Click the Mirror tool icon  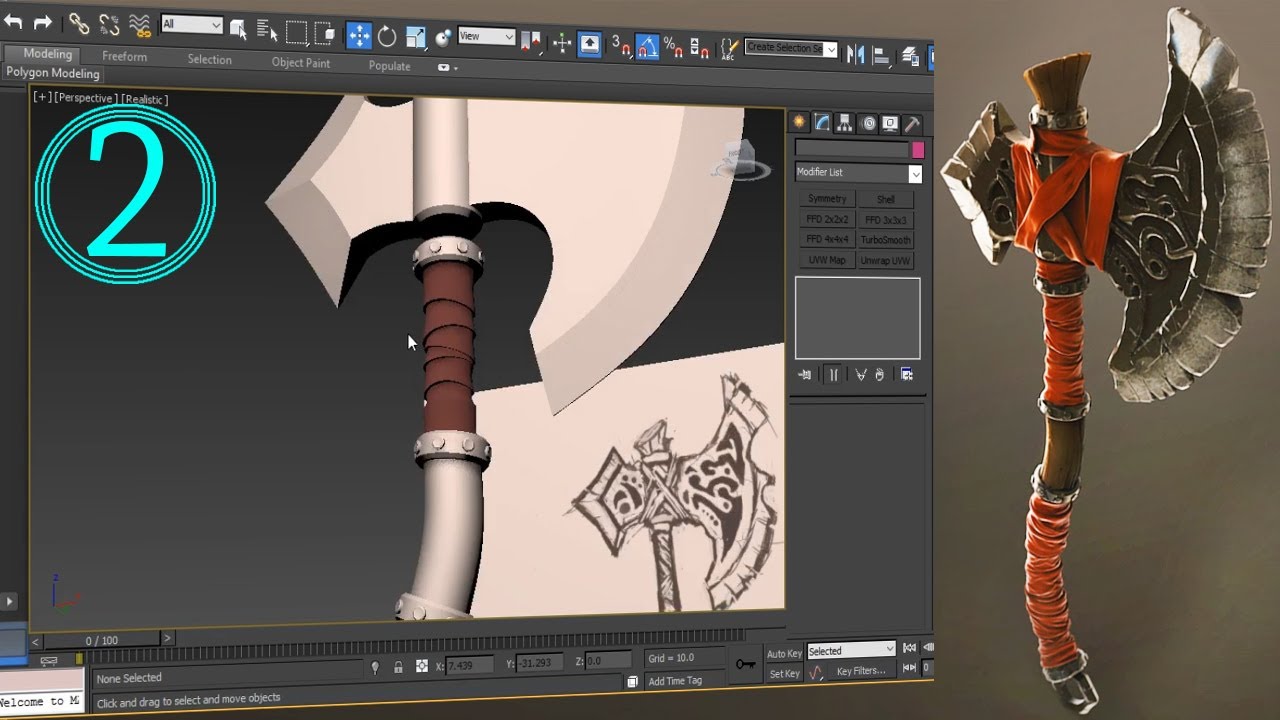tap(856, 54)
